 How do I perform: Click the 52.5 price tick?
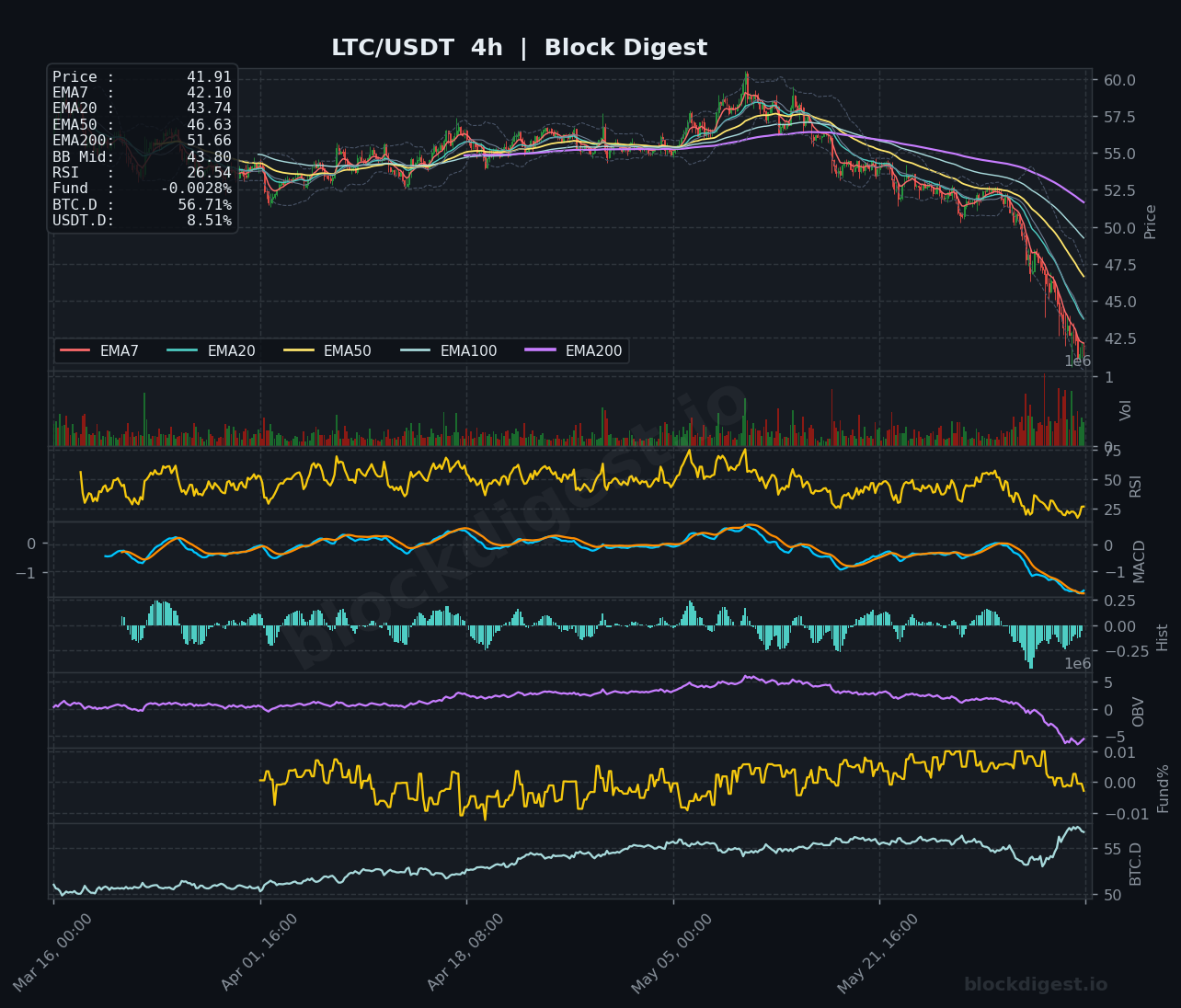[x=1119, y=190]
